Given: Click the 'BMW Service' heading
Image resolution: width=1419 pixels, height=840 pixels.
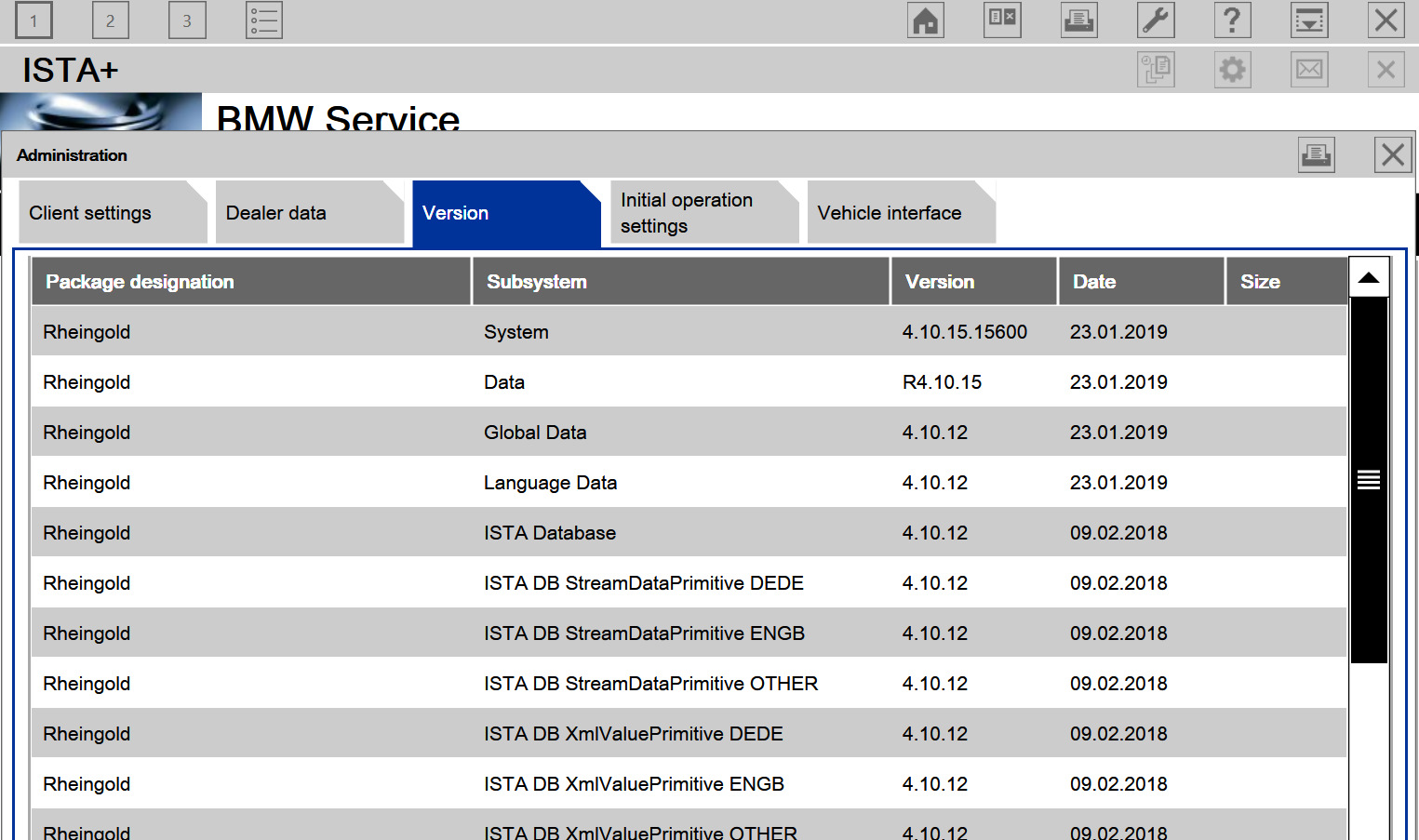Looking at the screenshot, I should [338, 117].
